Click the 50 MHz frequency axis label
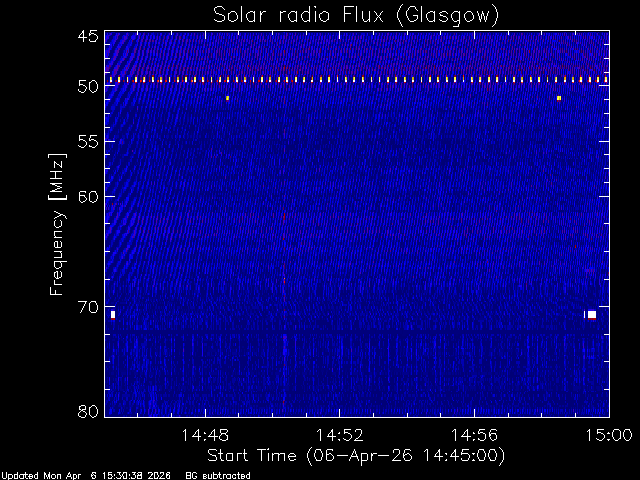 88,87
